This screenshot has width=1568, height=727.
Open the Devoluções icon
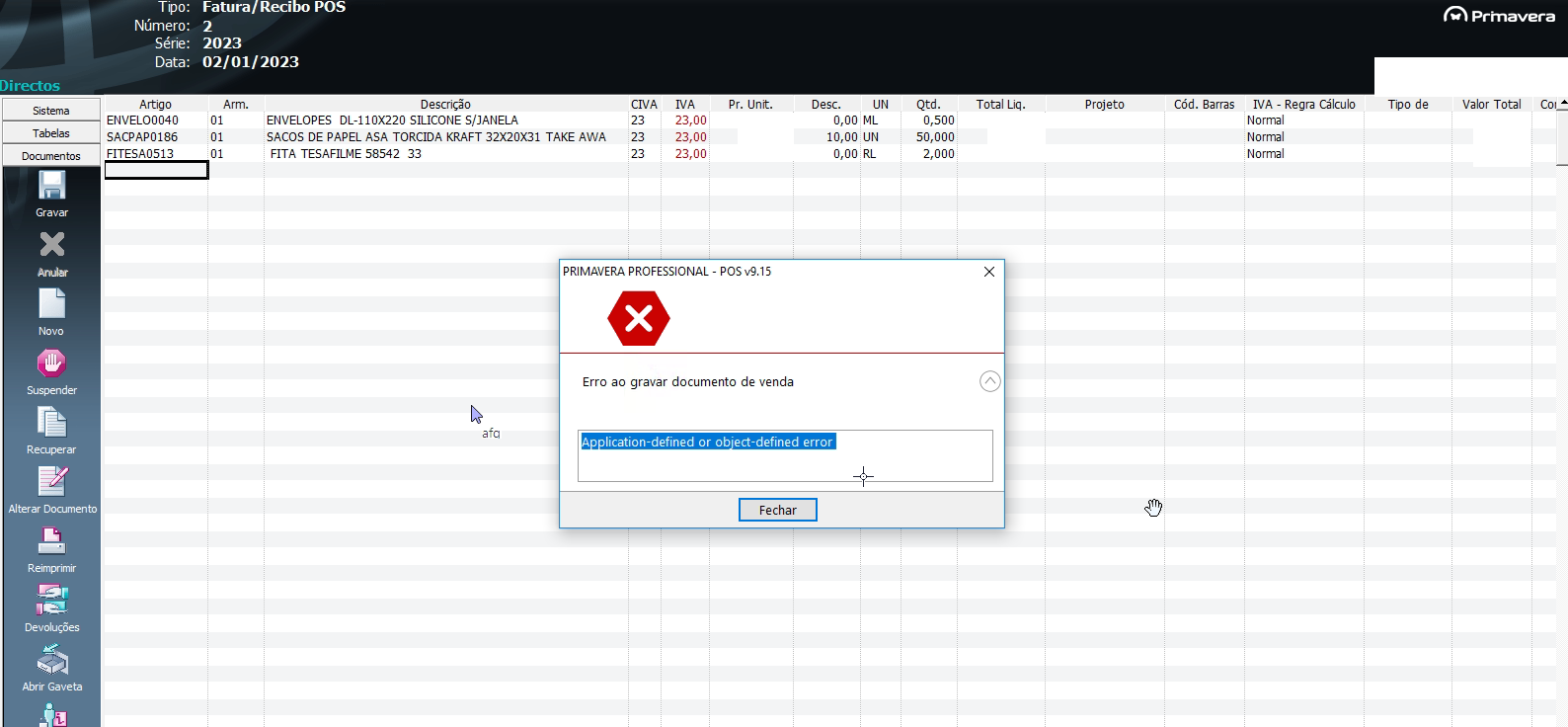[51, 601]
